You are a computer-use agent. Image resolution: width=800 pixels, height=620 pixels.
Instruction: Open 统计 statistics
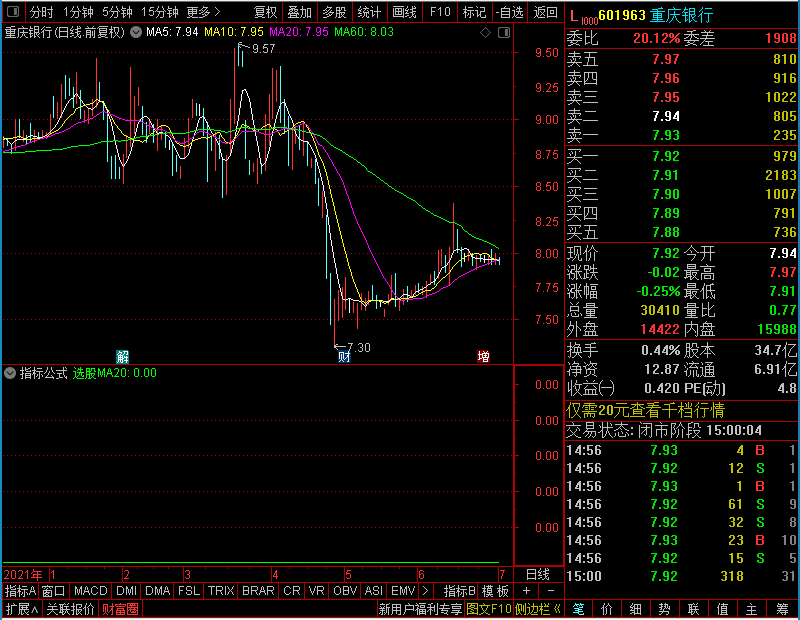click(369, 12)
